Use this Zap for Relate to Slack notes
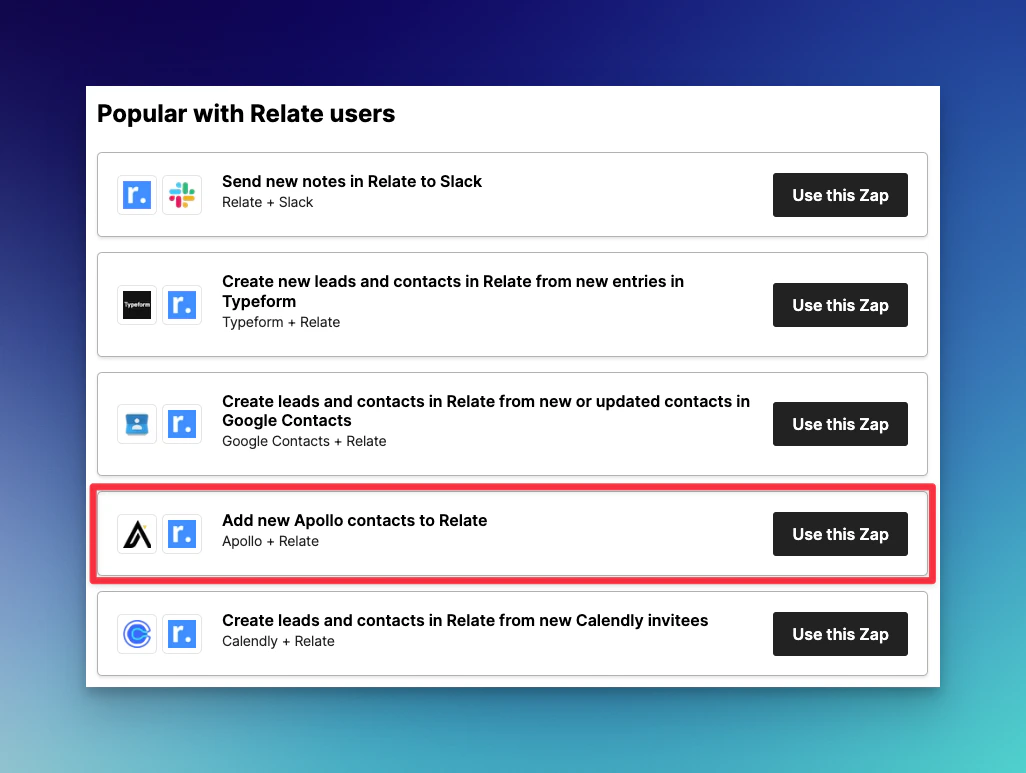Screen dimensions: 1026x773 click(840, 195)
